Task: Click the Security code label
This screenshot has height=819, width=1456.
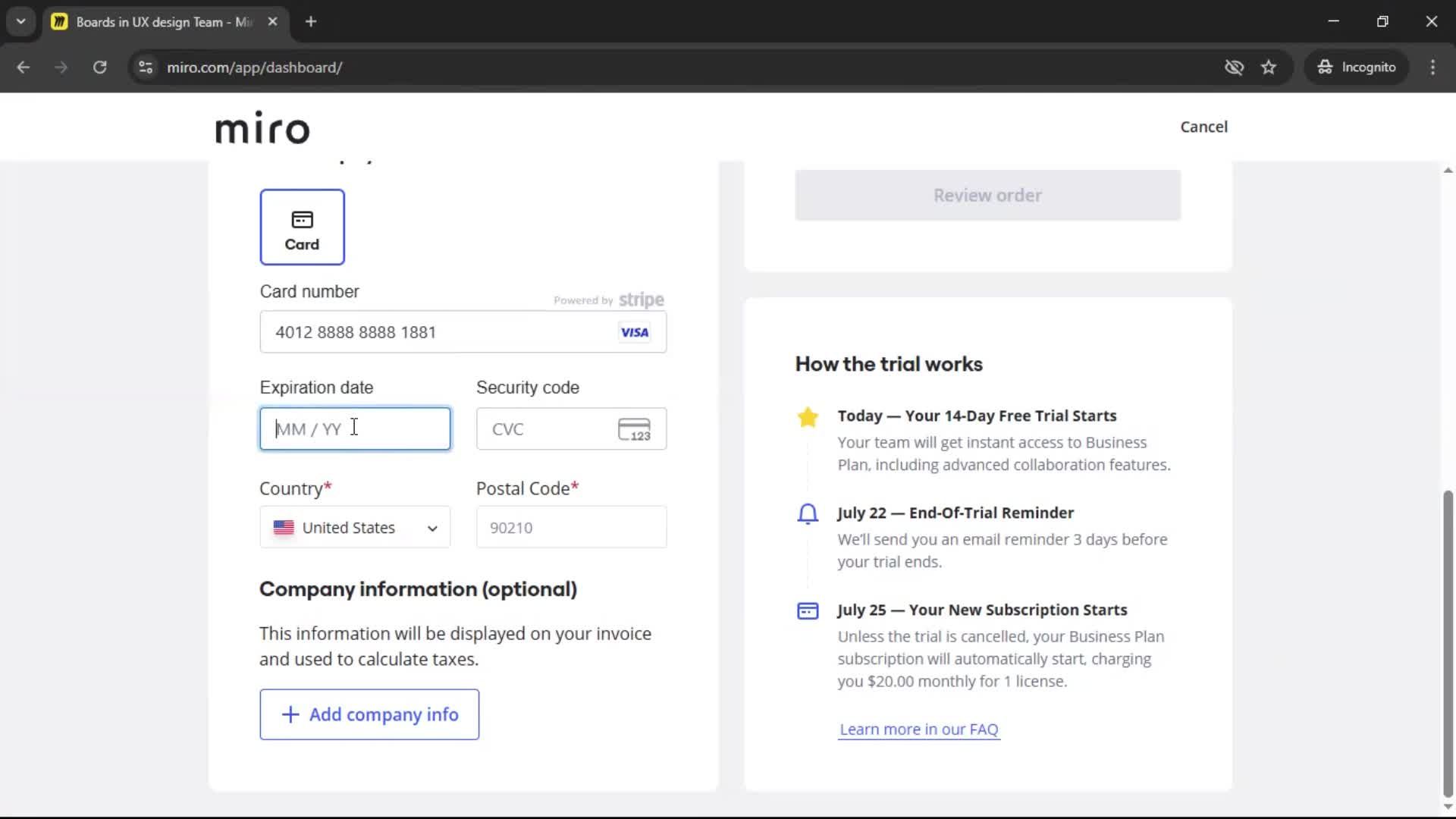Action: [x=528, y=388]
